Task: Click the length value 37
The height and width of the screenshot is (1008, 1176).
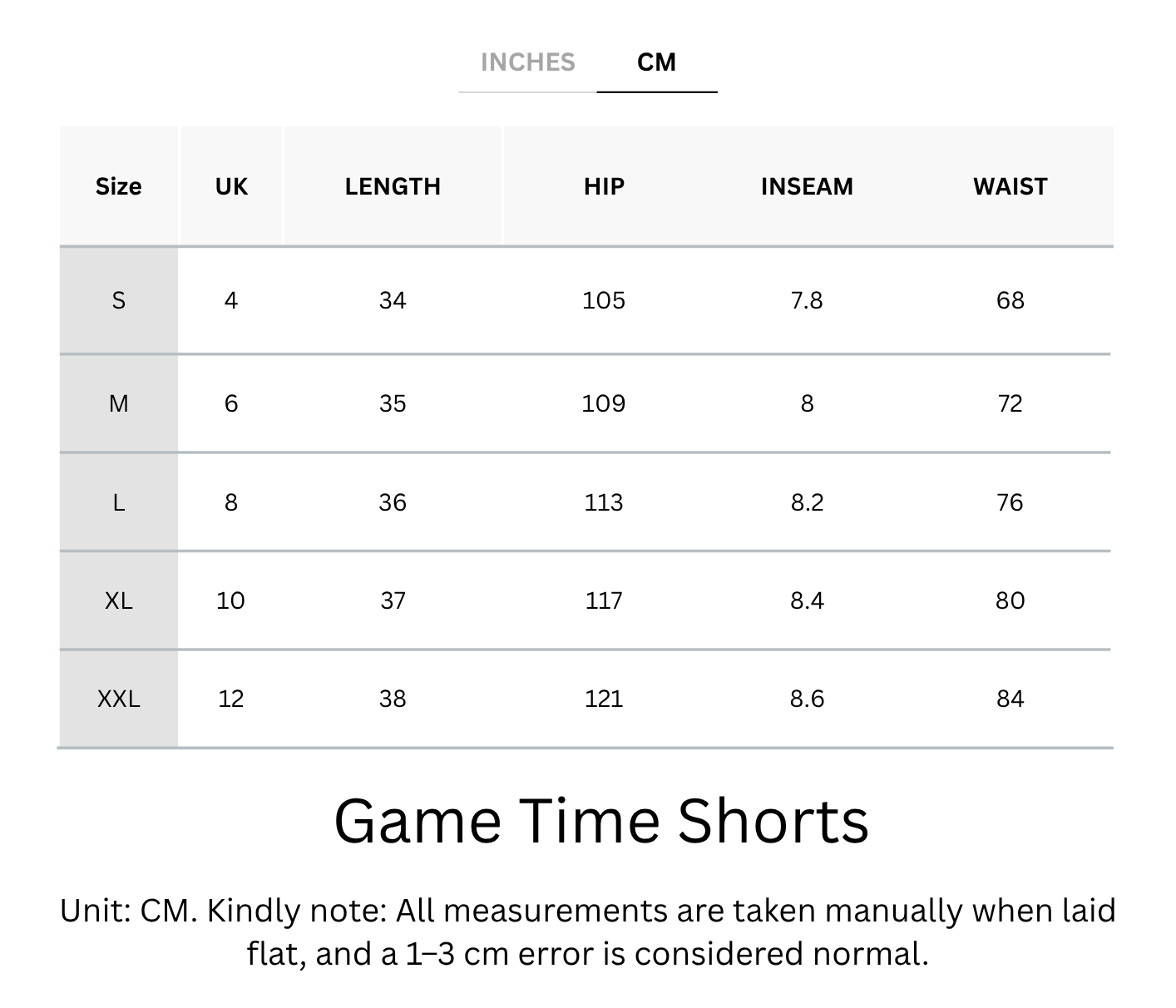Action: pos(393,600)
